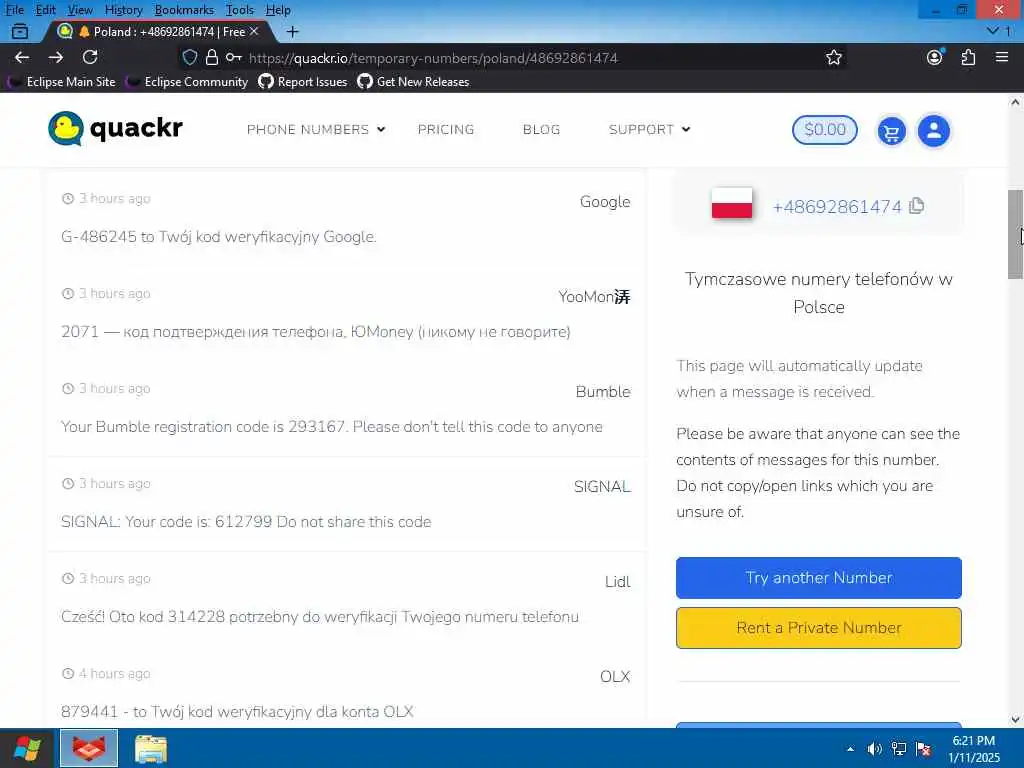The width and height of the screenshot is (1024, 768).
Task: Go back with browser back arrow
Action: [22, 57]
